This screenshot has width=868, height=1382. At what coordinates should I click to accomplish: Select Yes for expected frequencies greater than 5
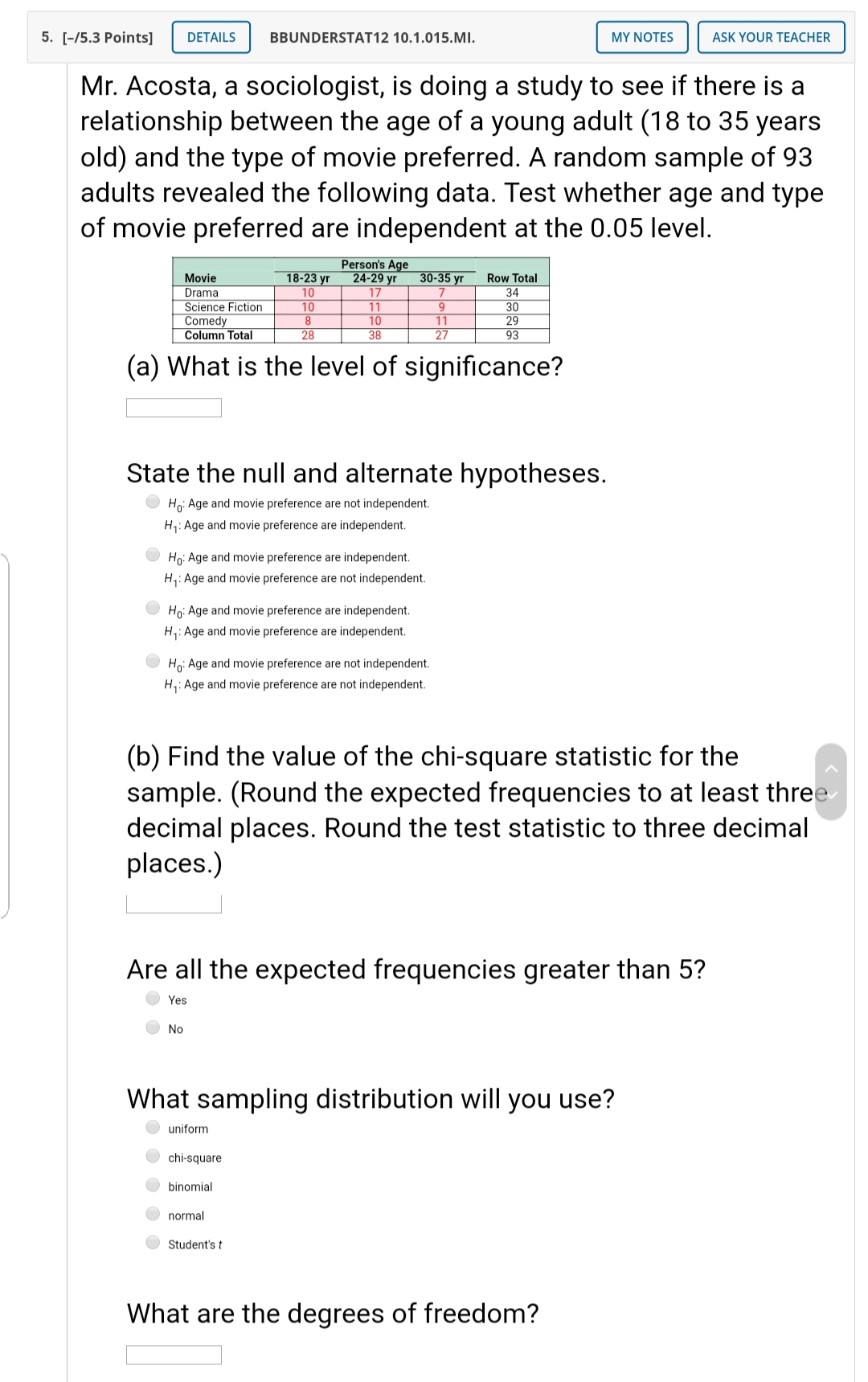click(x=152, y=999)
